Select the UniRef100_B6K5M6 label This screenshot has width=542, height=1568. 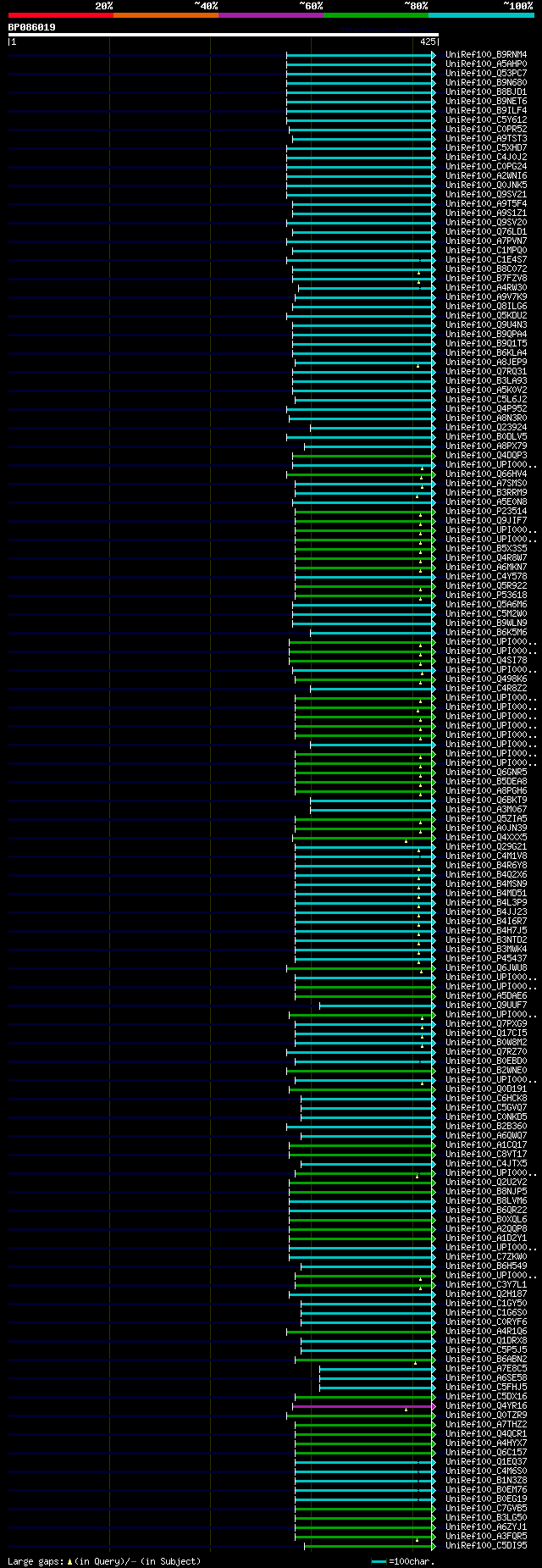(x=486, y=632)
